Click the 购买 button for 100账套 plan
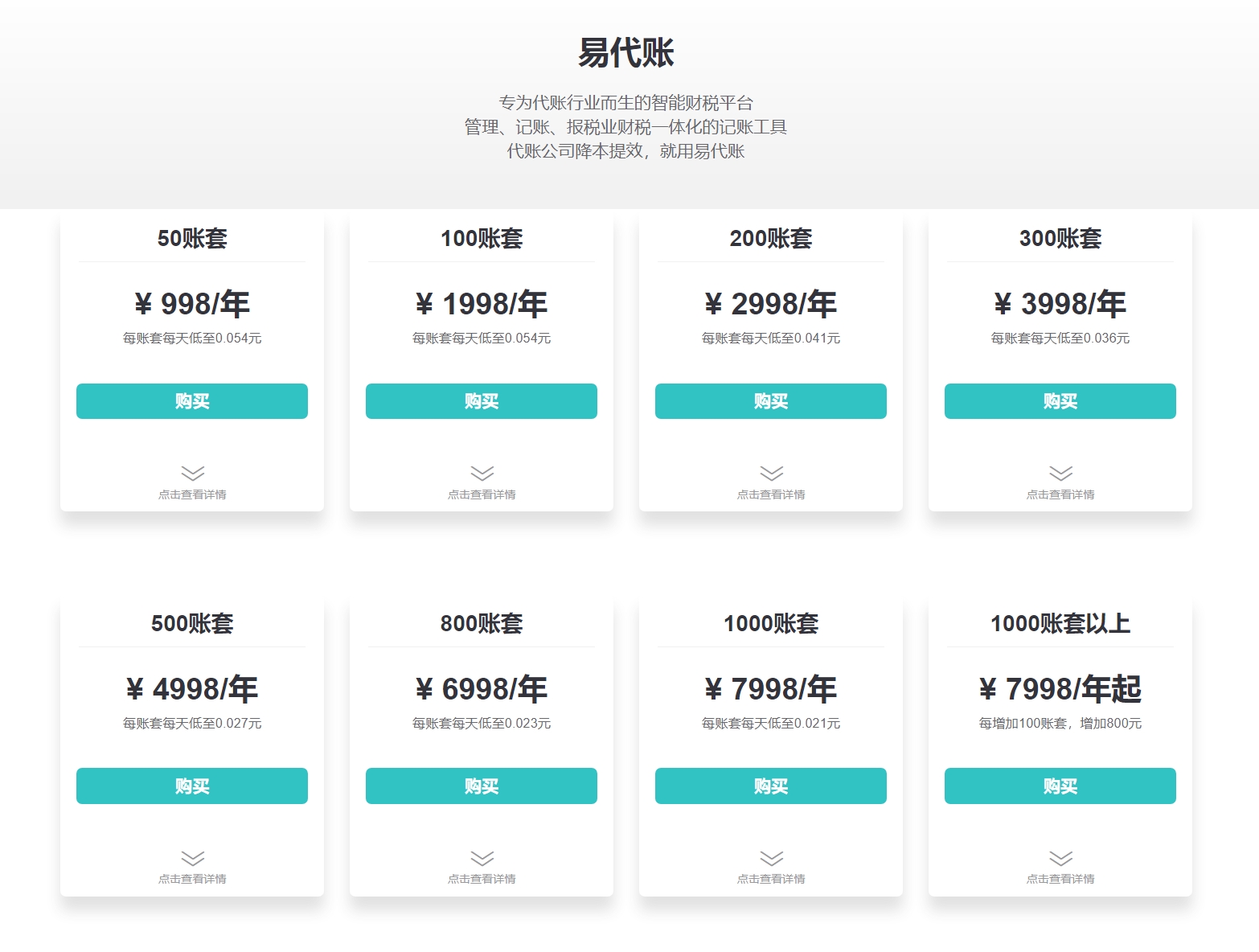Screen dimensions: 1259x952 (482, 401)
